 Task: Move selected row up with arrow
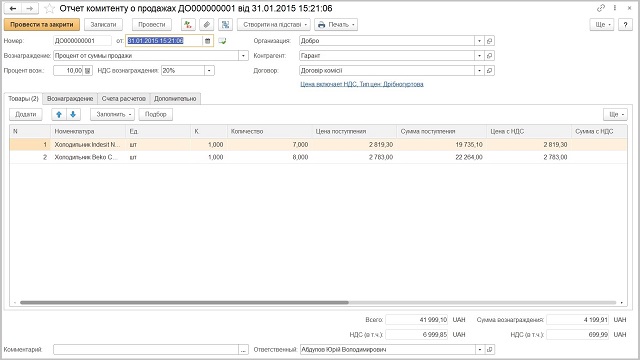coord(59,114)
